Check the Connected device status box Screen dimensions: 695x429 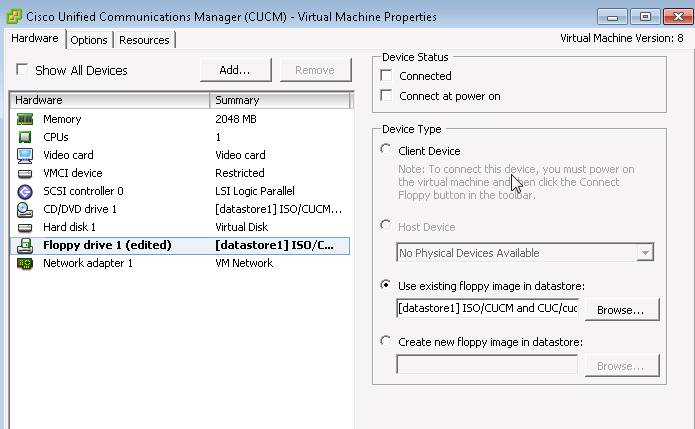[387, 76]
